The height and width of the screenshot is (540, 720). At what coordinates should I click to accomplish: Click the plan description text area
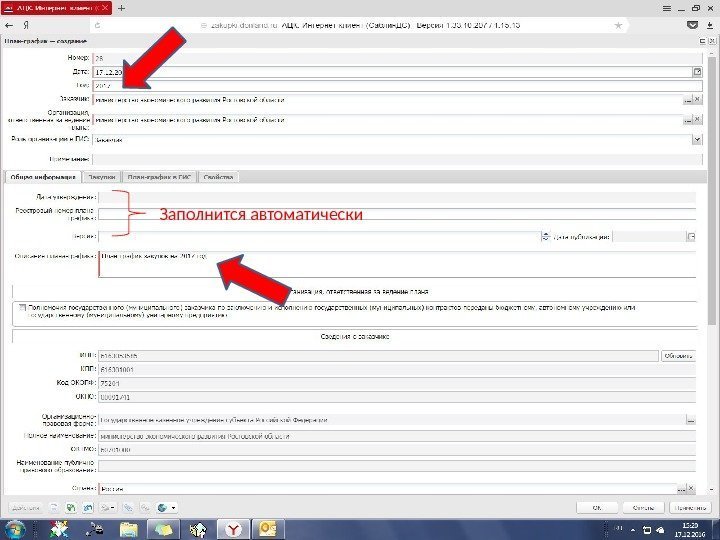click(x=397, y=264)
